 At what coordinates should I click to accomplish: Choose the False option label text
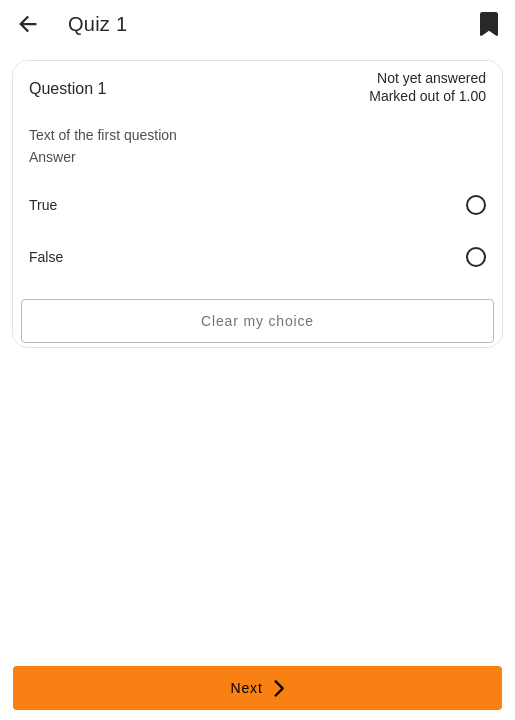click(46, 257)
